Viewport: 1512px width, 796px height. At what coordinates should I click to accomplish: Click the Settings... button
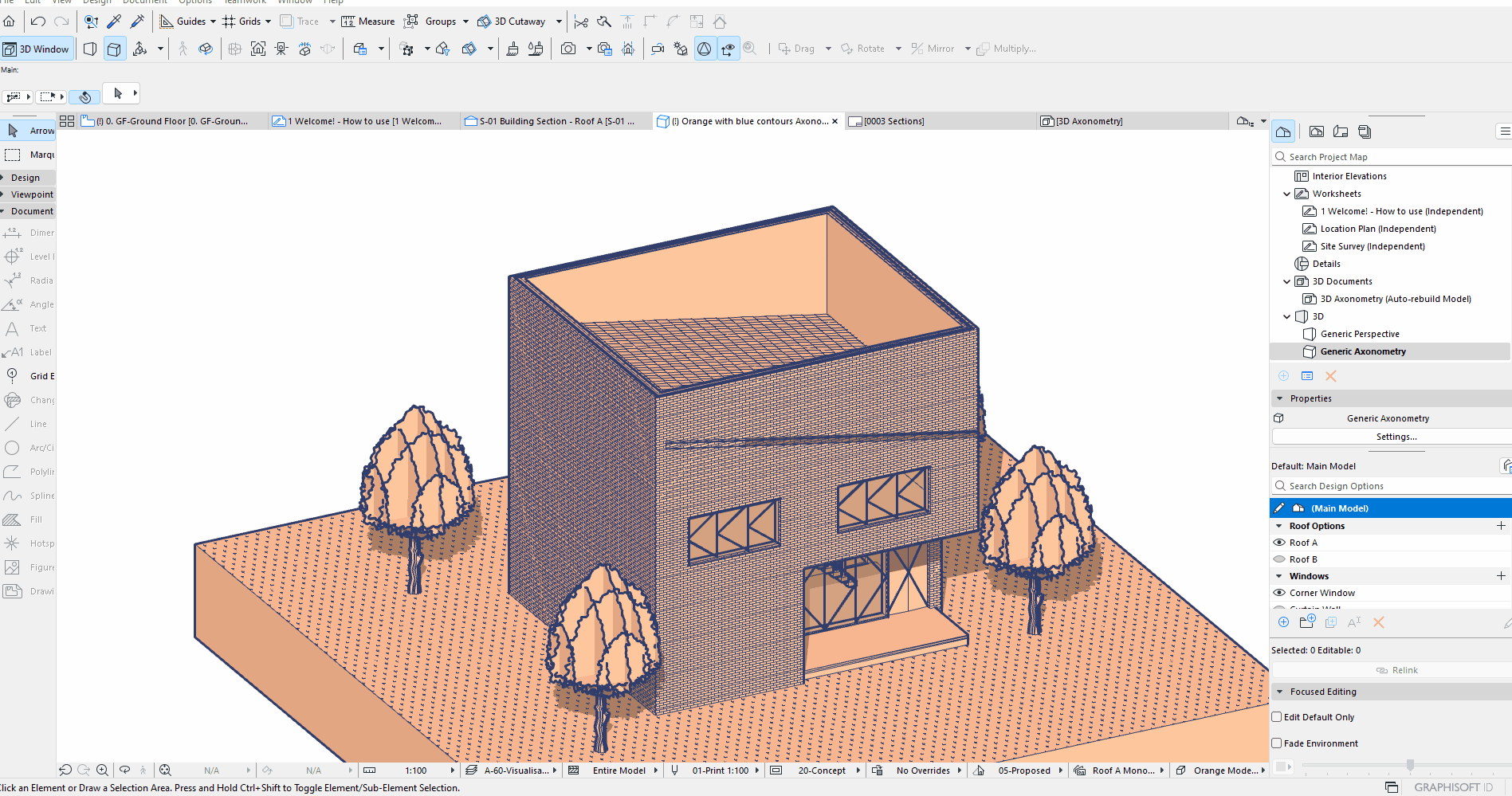(x=1396, y=437)
